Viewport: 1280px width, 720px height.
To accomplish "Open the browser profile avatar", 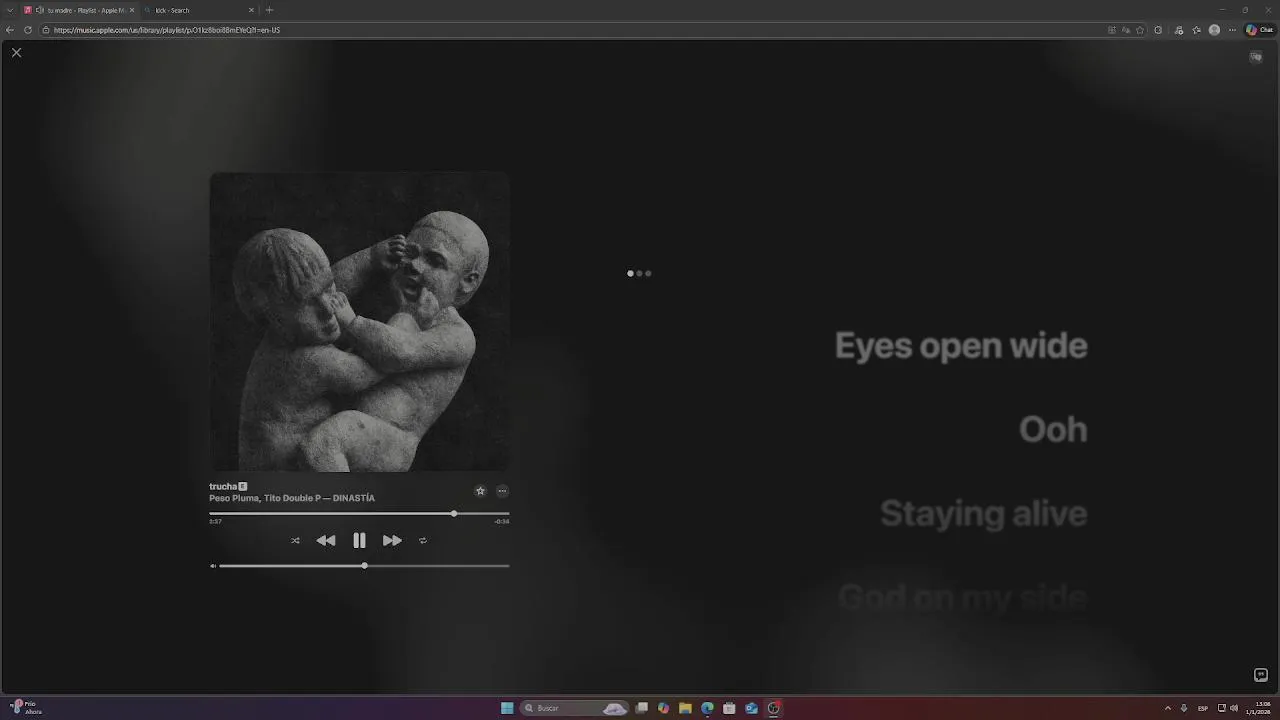I will point(1215,30).
